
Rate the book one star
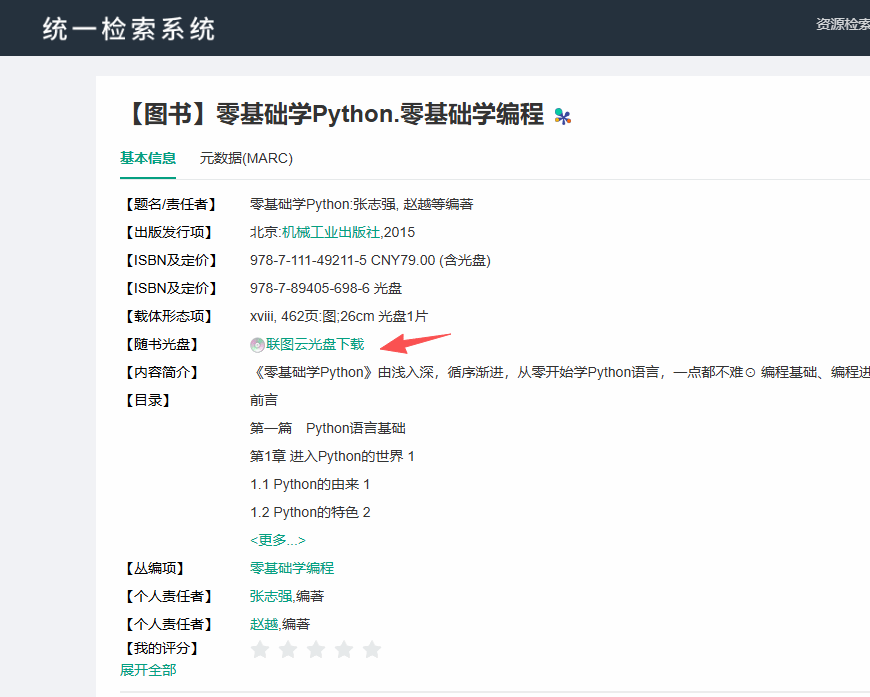coord(260,650)
